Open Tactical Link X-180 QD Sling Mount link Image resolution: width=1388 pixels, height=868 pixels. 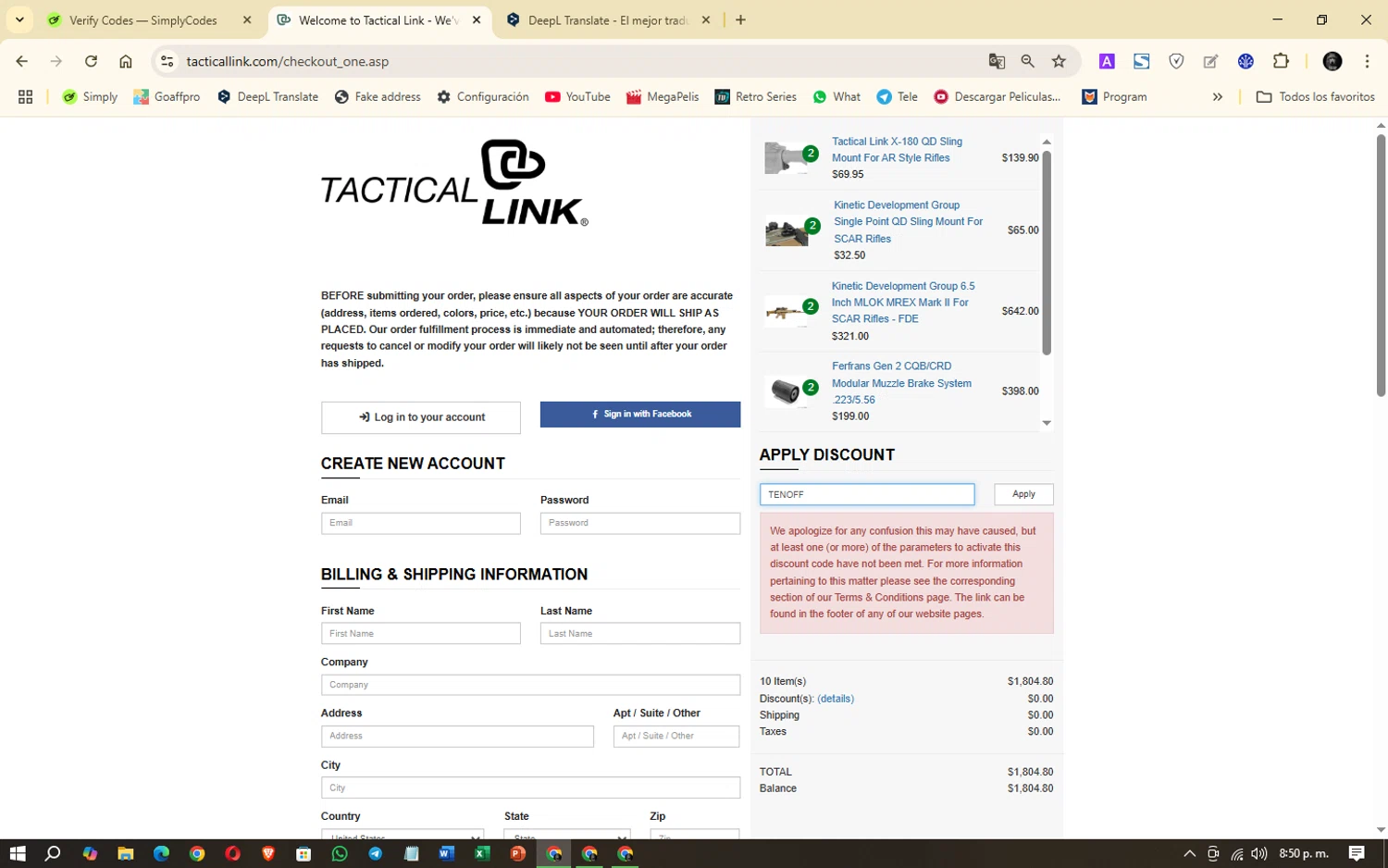897,150
